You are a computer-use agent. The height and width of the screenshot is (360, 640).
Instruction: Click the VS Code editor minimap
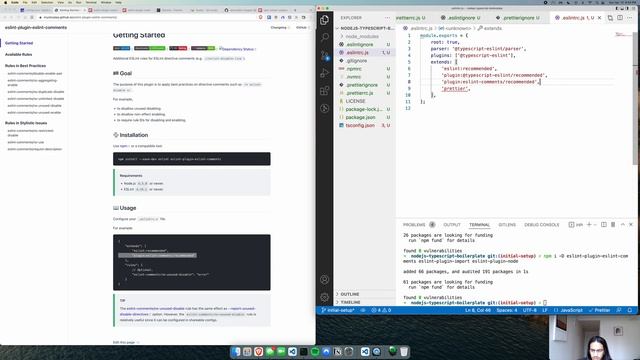pos(623,35)
